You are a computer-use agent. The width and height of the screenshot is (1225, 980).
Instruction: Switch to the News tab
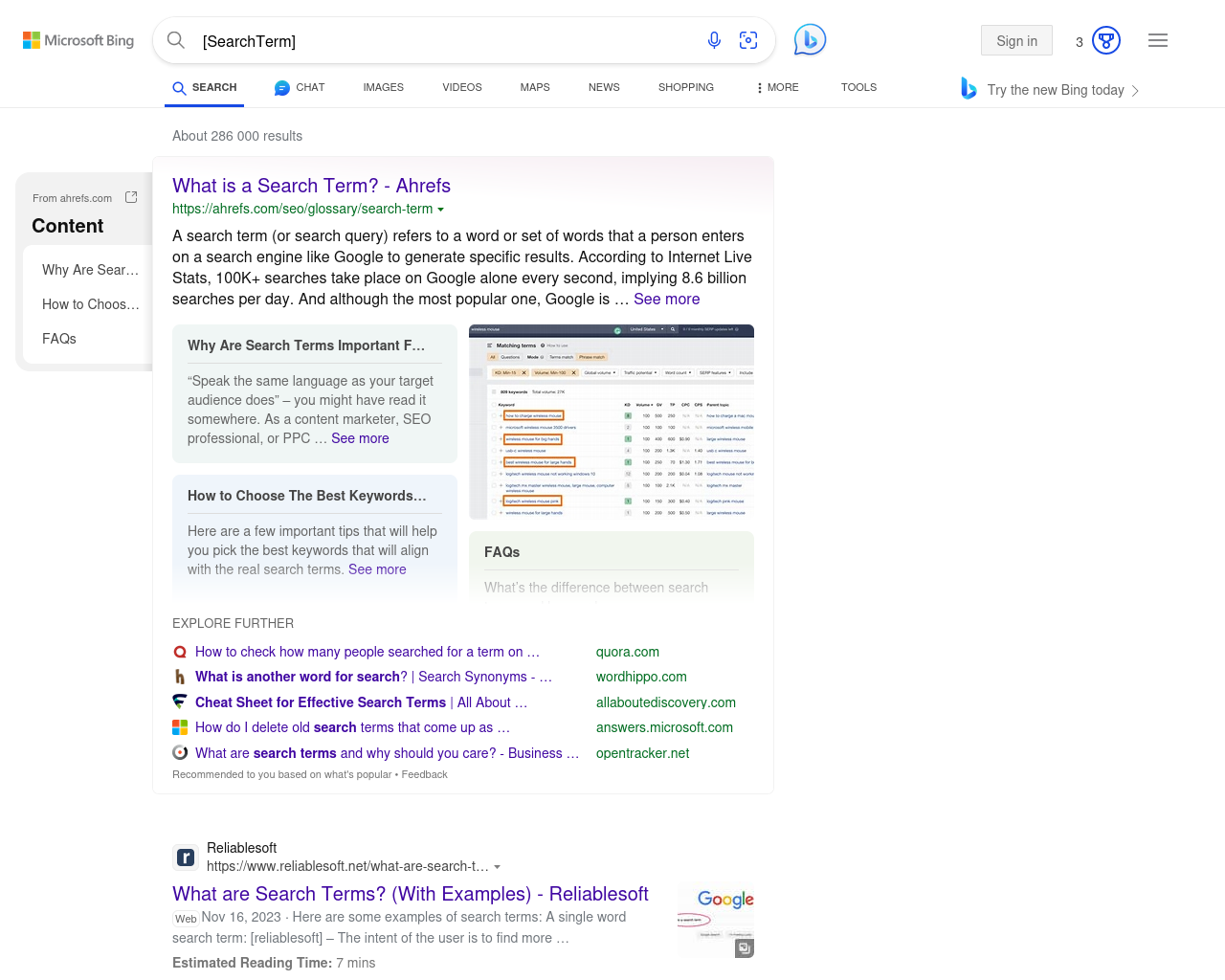click(604, 87)
